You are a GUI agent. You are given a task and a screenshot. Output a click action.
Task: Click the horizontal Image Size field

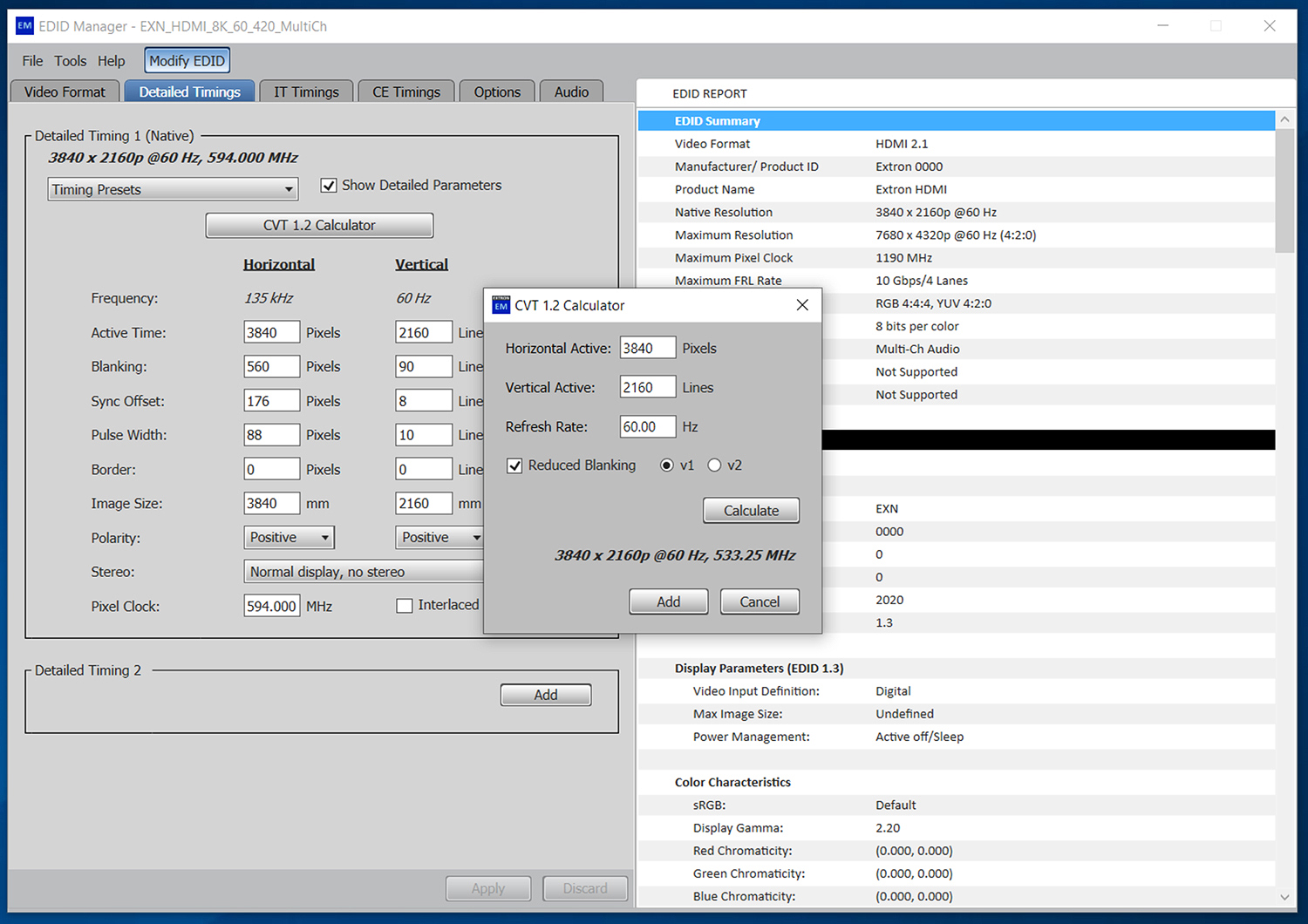point(272,503)
